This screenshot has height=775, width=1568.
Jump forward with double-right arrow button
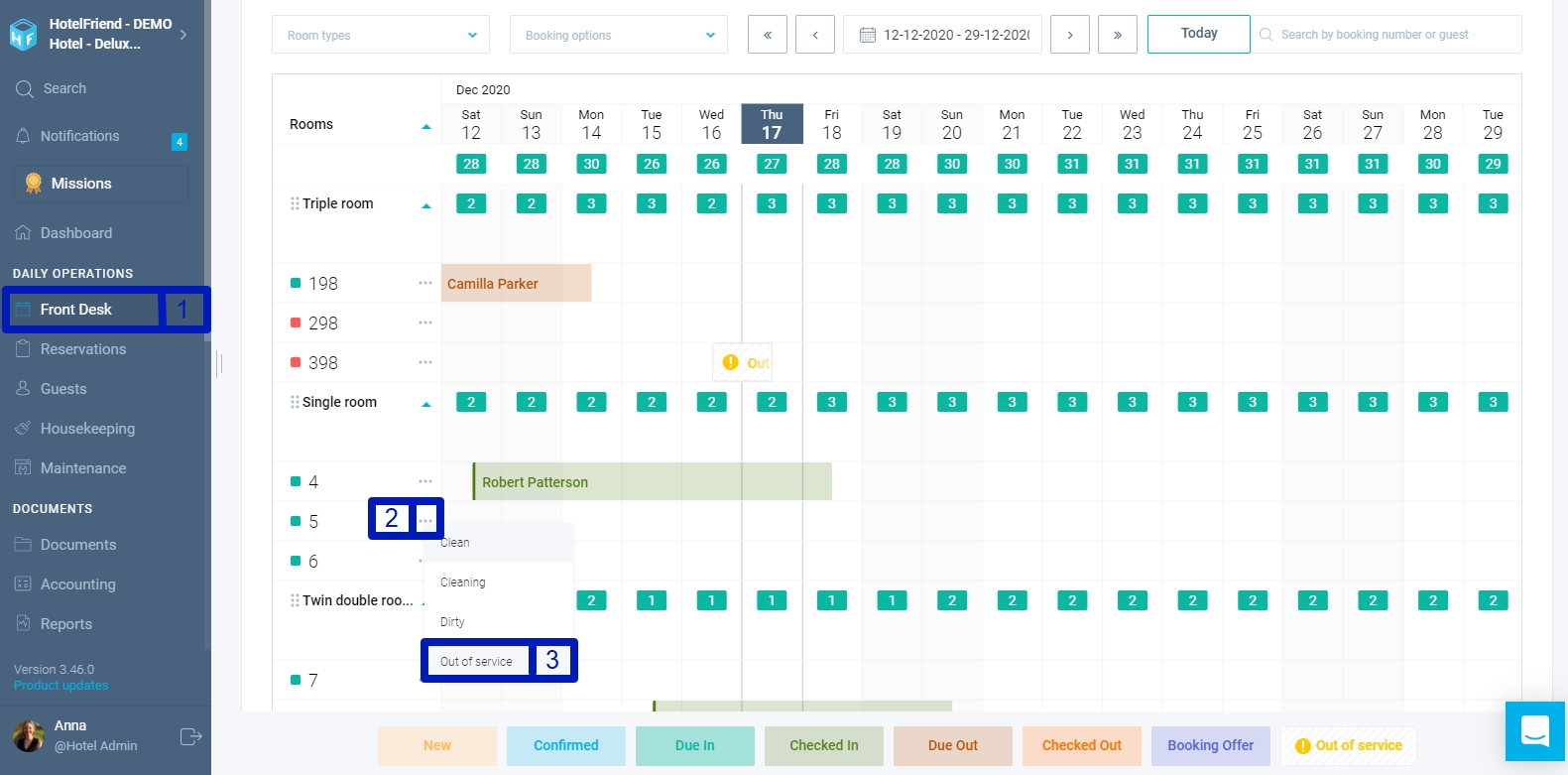pos(1118,35)
